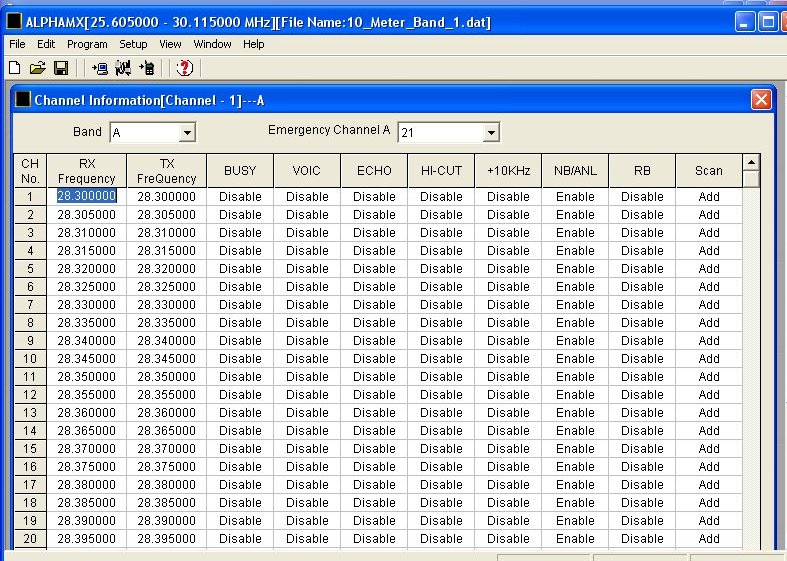The width and height of the screenshot is (787, 561).
Task: Close the Channel Information window
Action: 760,100
